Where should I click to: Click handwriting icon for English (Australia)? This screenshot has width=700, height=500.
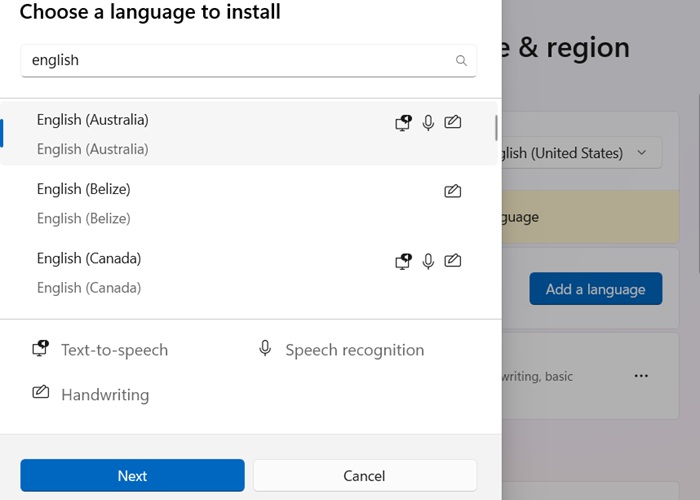pos(453,122)
